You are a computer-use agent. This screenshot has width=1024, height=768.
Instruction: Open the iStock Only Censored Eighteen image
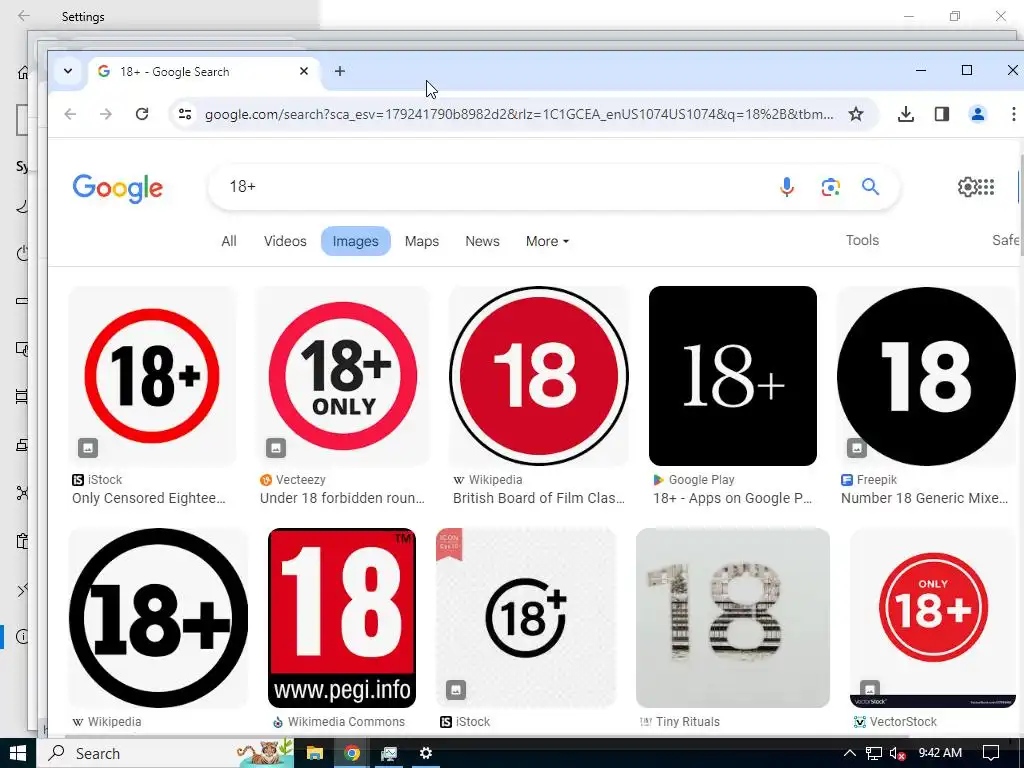pyautogui.click(x=152, y=376)
